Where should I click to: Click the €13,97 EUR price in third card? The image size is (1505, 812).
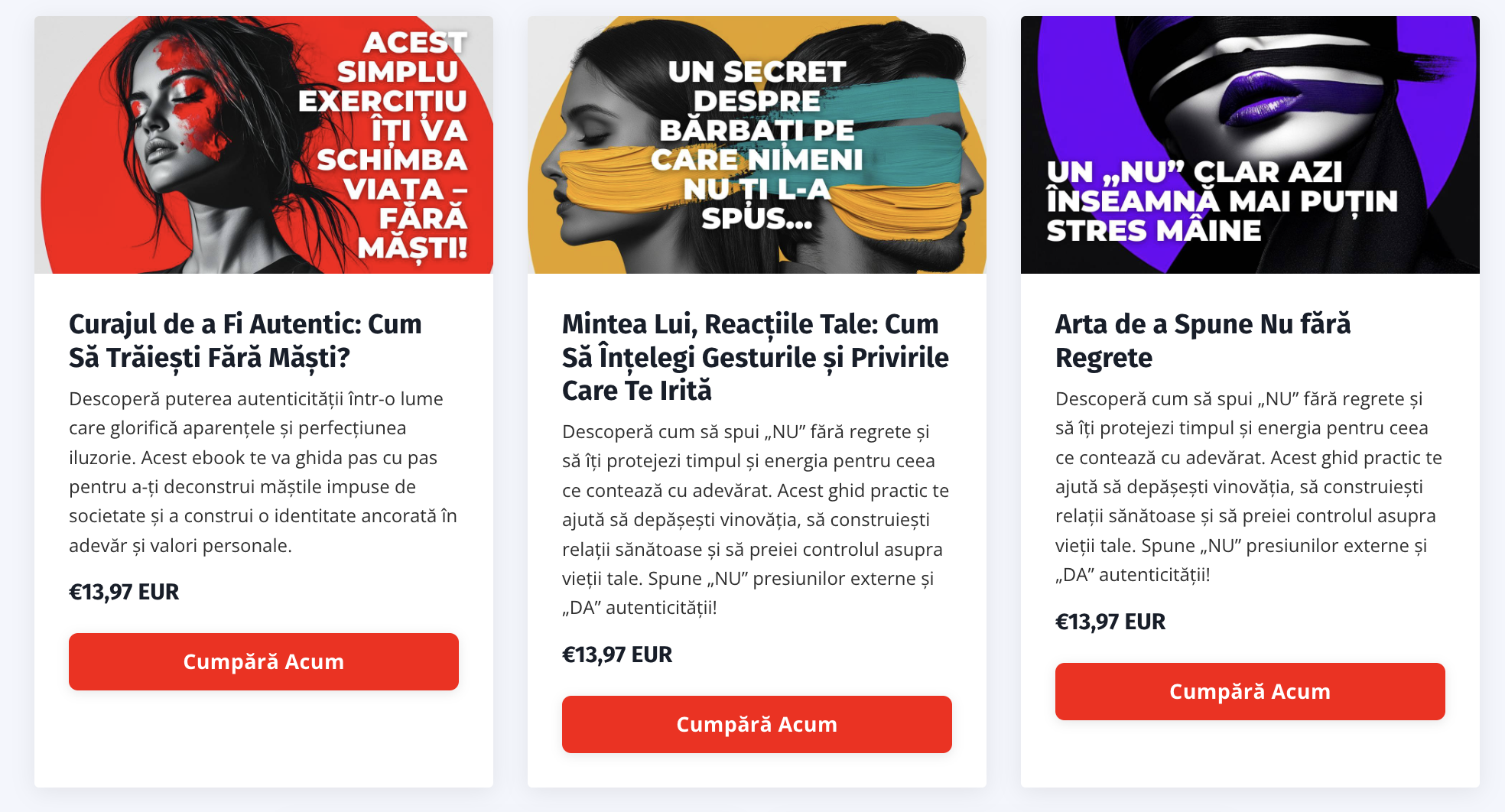point(1110,622)
